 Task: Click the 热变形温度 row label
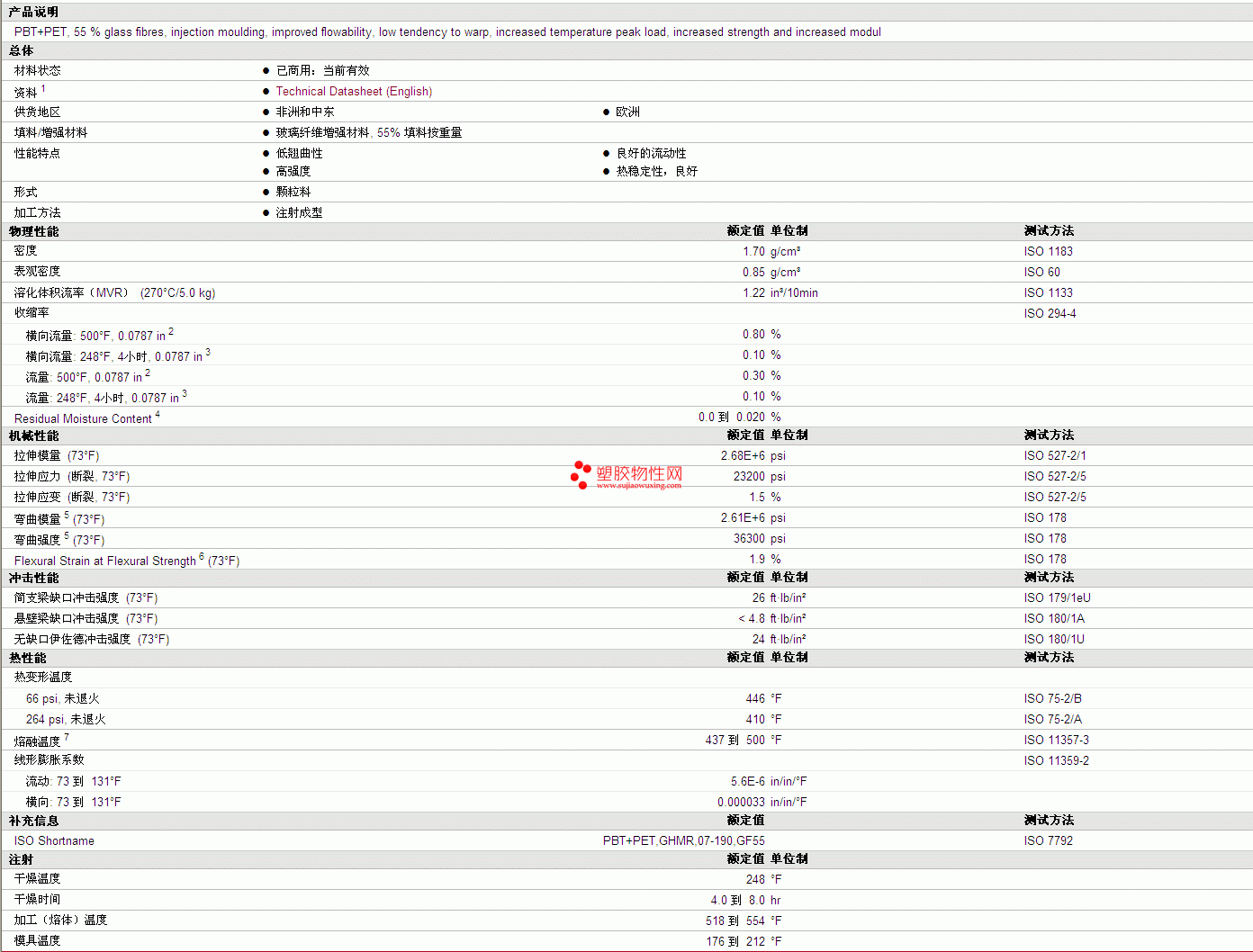(43, 677)
